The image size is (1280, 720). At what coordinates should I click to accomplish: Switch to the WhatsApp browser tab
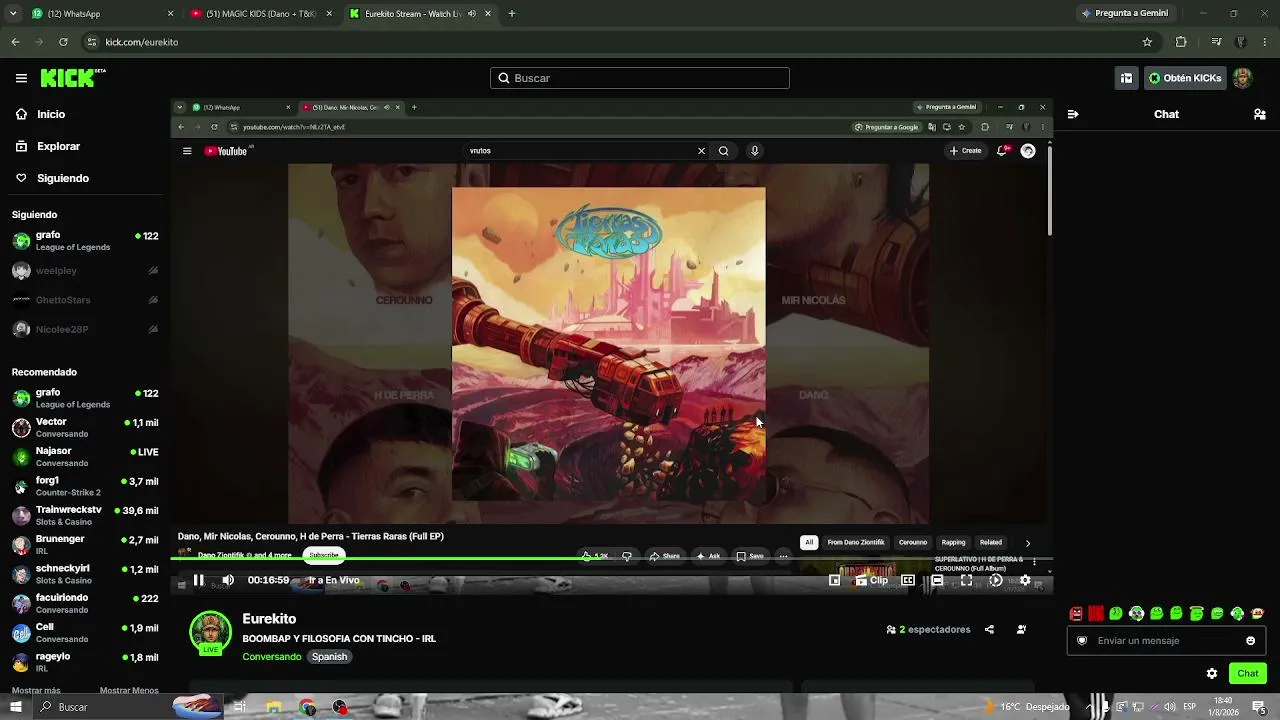pyautogui.click(x=103, y=14)
